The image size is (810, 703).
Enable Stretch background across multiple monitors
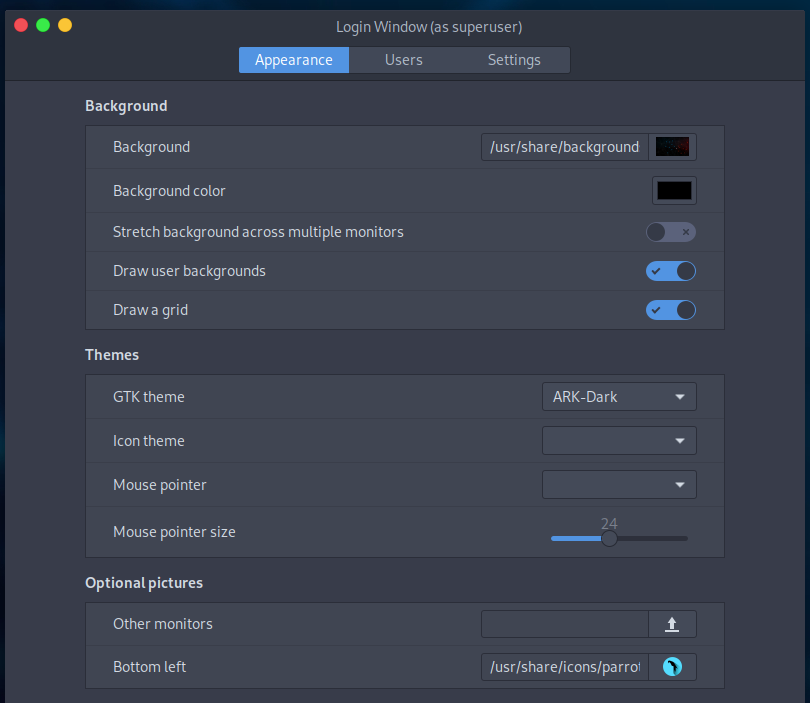point(670,232)
